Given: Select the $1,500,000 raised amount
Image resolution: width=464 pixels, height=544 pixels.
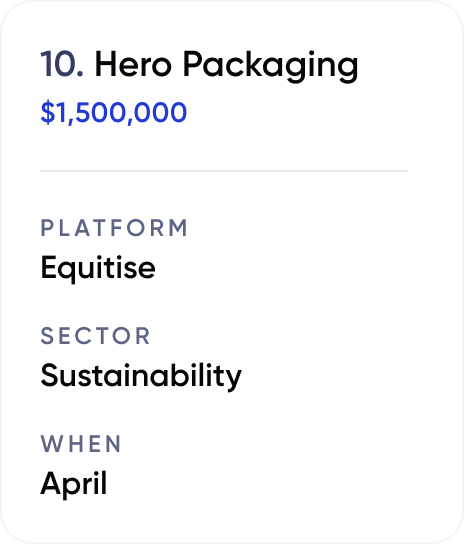Looking at the screenshot, I should (113, 112).
